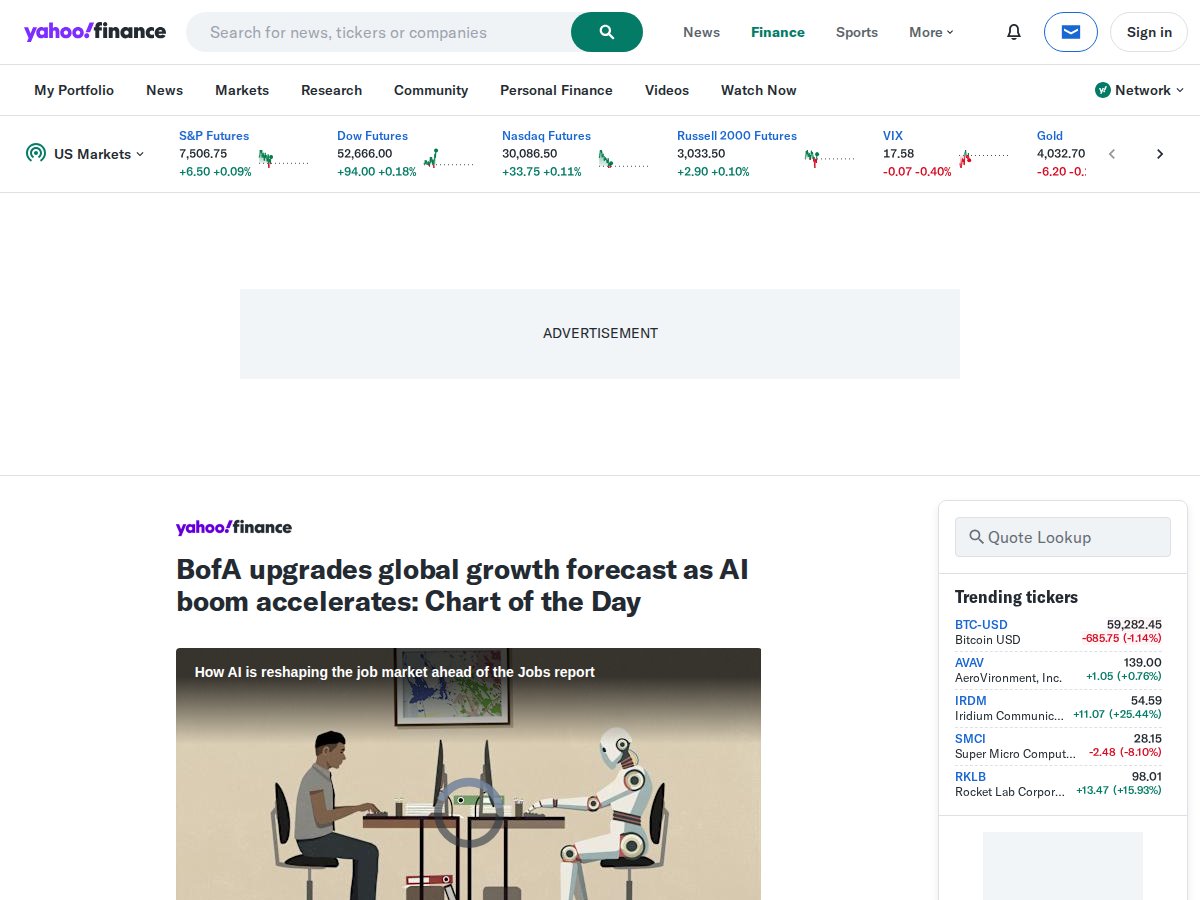Open top header News link
Screen dimensions: 1200x900
tap(701, 32)
